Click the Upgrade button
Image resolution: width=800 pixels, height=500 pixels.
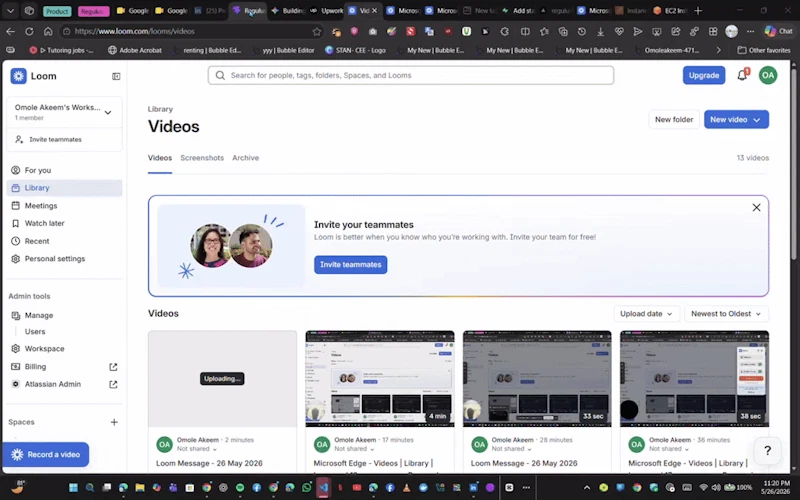(x=704, y=76)
